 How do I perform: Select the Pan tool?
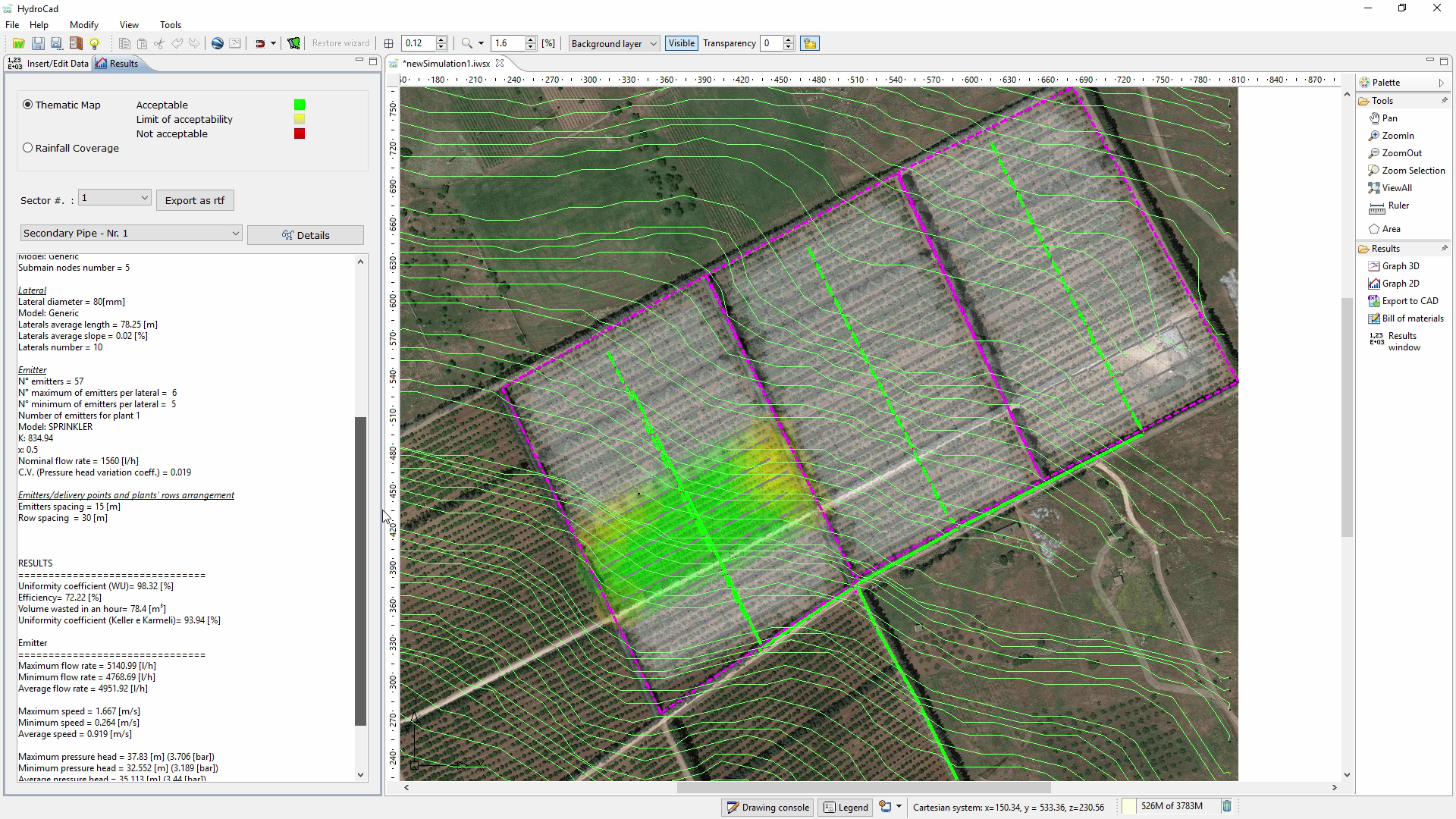click(x=1389, y=118)
